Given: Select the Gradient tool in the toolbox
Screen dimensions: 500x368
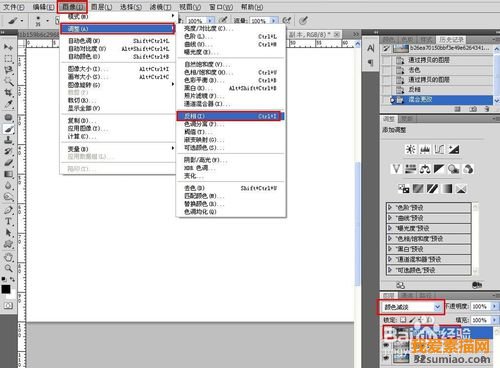Looking at the screenshot, I should click(8, 174).
